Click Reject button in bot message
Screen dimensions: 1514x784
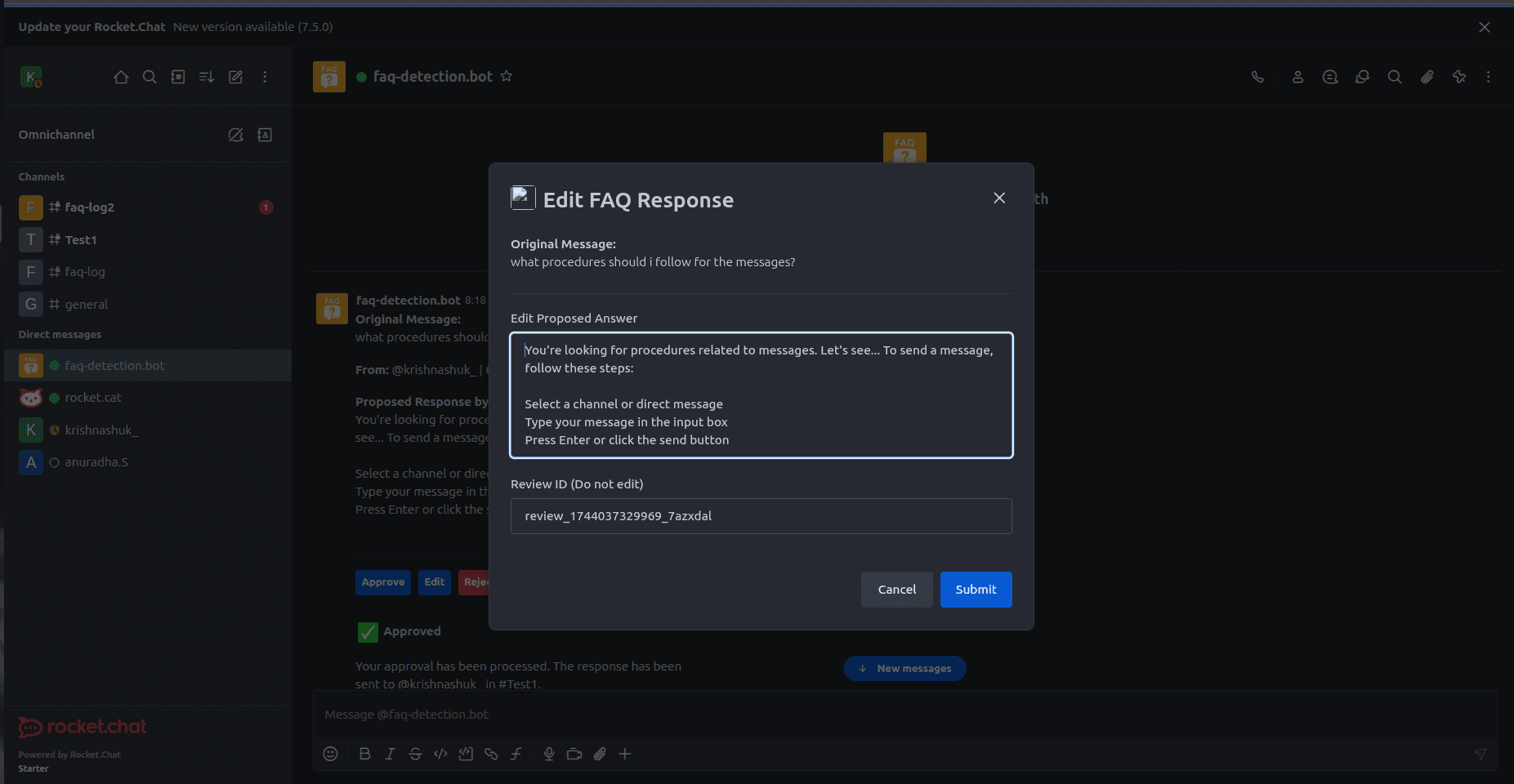474,582
